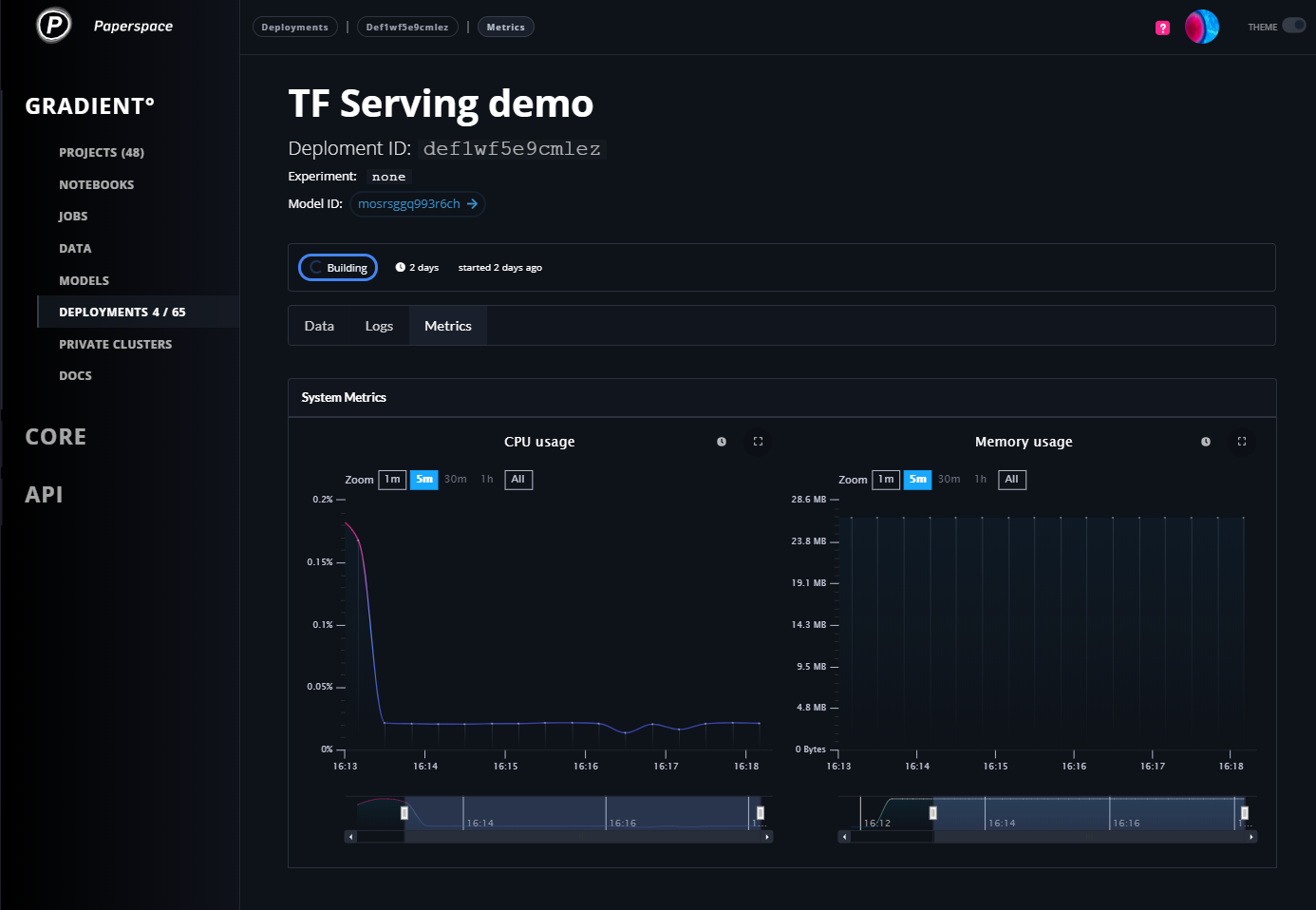Click Memory navigator scroll-left arrow
The width and height of the screenshot is (1316, 910).
844,837
